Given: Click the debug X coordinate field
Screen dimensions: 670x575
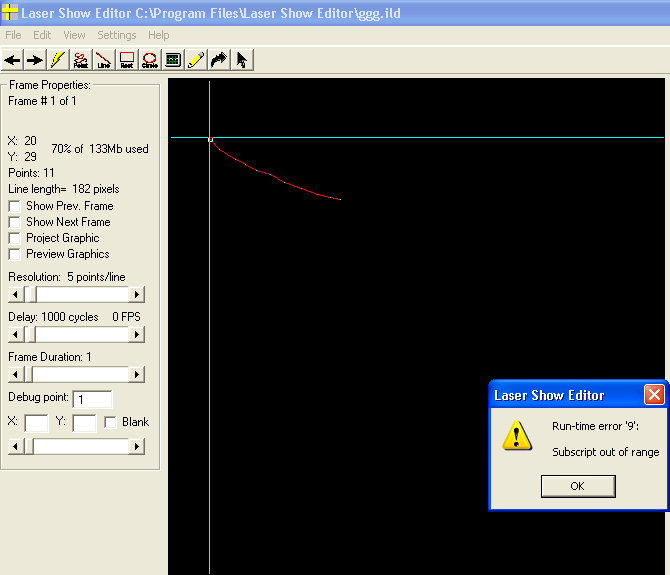Looking at the screenshot, I should (x=36, y=423).
